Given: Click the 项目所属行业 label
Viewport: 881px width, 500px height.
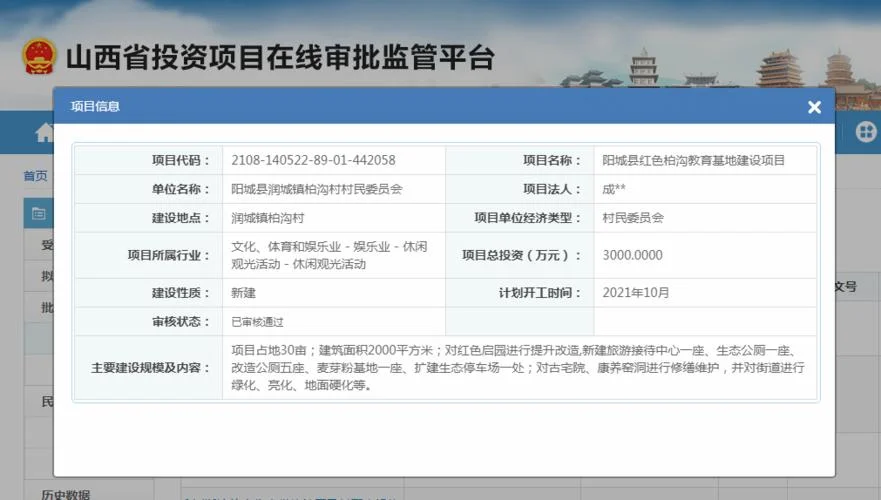Looking at the screenshot, I should click(168, 255).
